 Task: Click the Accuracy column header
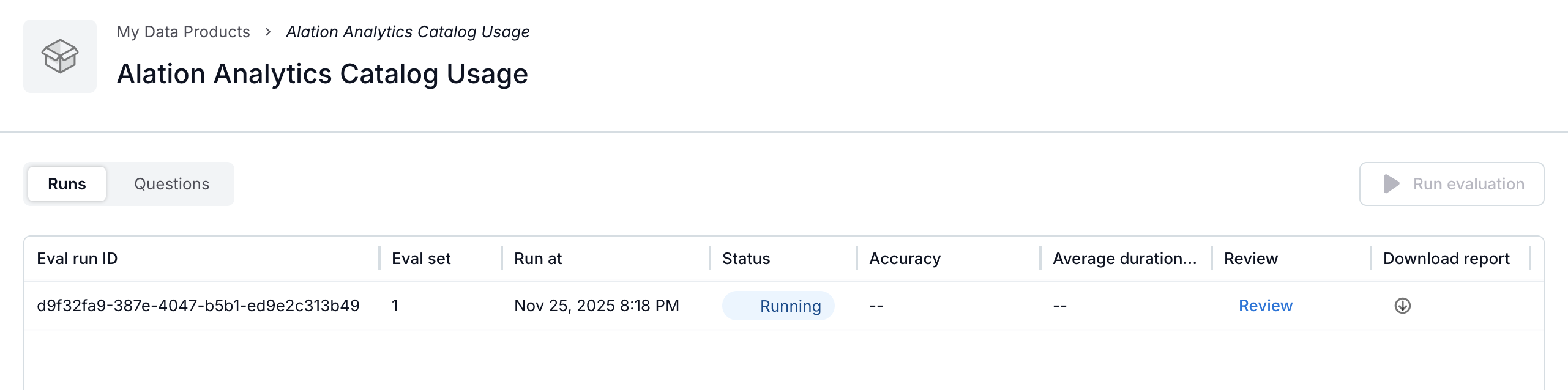point(905,259)
